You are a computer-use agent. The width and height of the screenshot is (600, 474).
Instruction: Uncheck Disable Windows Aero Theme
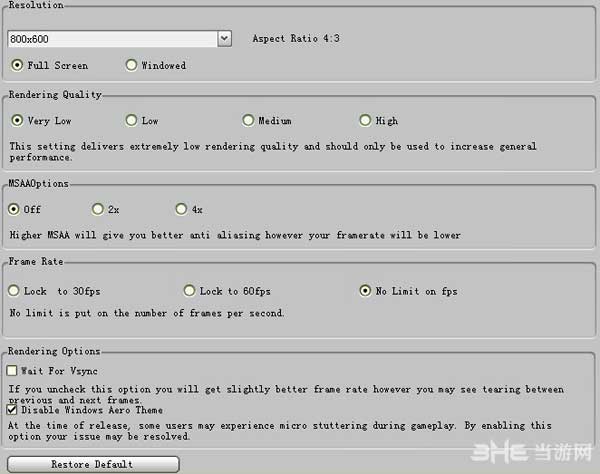tap(12, 410)
